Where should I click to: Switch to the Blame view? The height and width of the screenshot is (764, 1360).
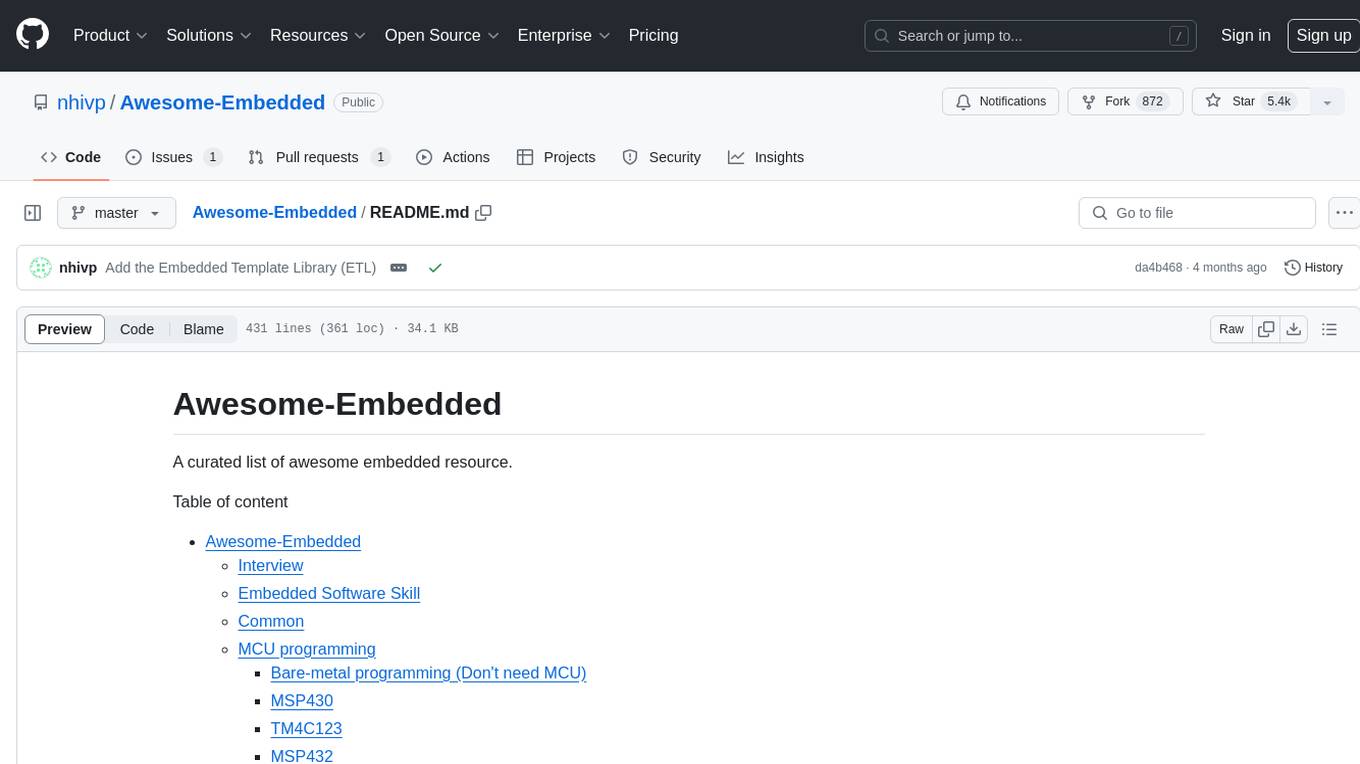[203, 329]
